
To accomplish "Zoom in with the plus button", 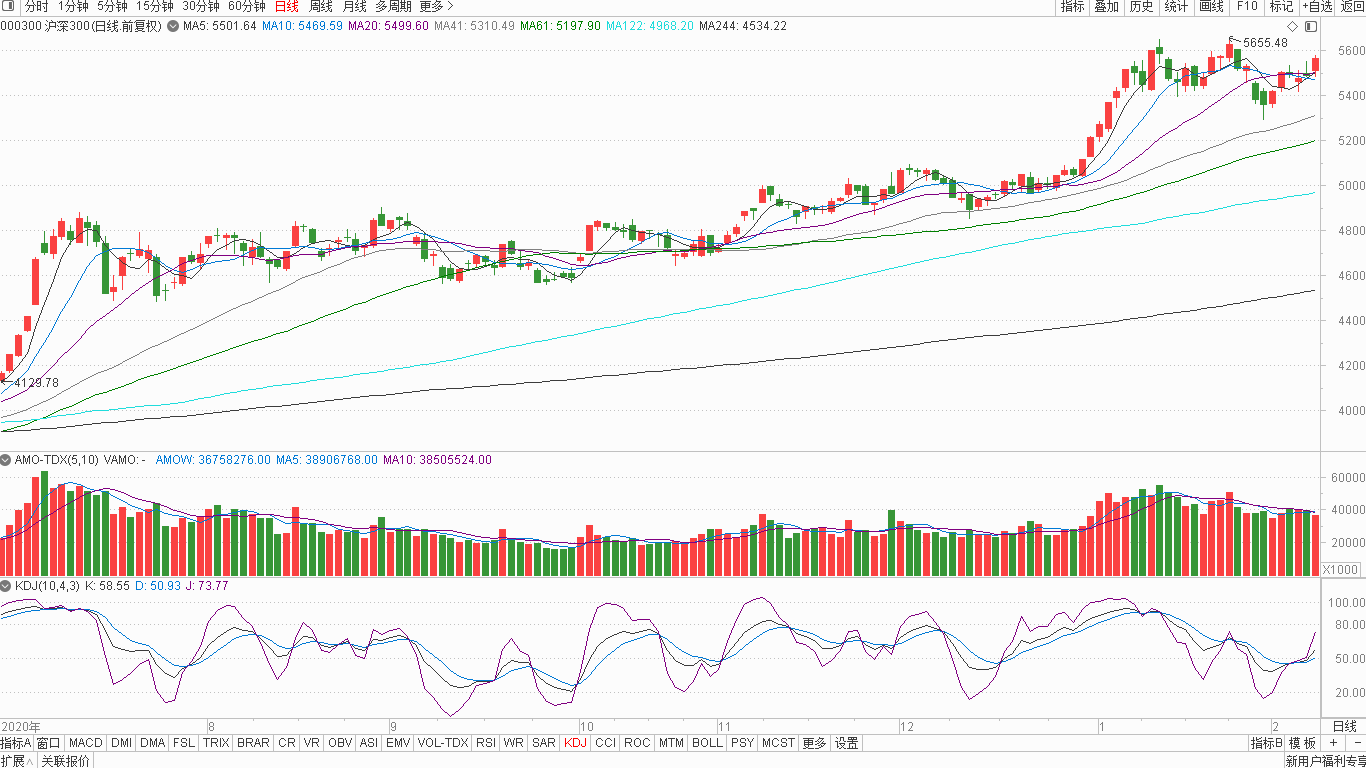I will (1333, 743).
